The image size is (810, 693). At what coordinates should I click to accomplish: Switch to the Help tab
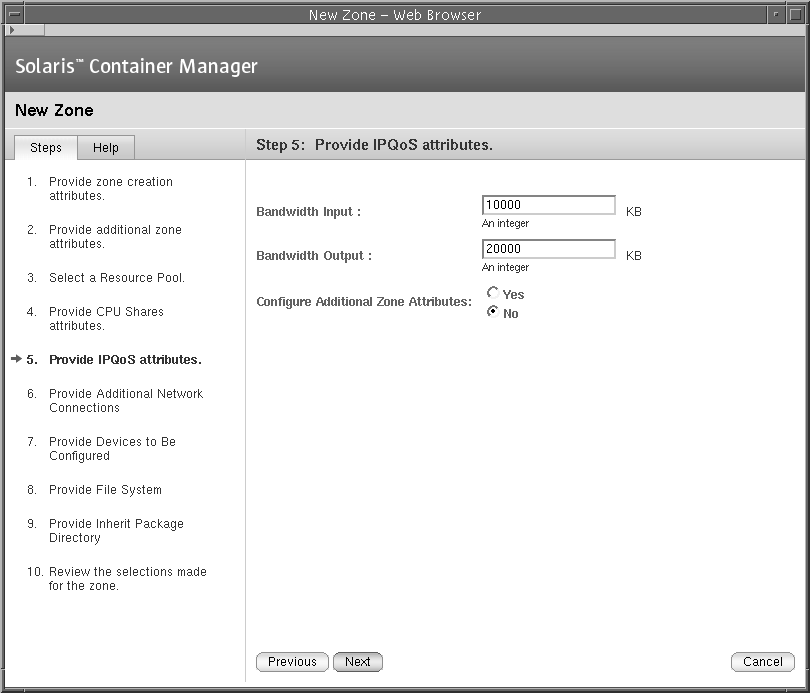click(x=106, y=147)
